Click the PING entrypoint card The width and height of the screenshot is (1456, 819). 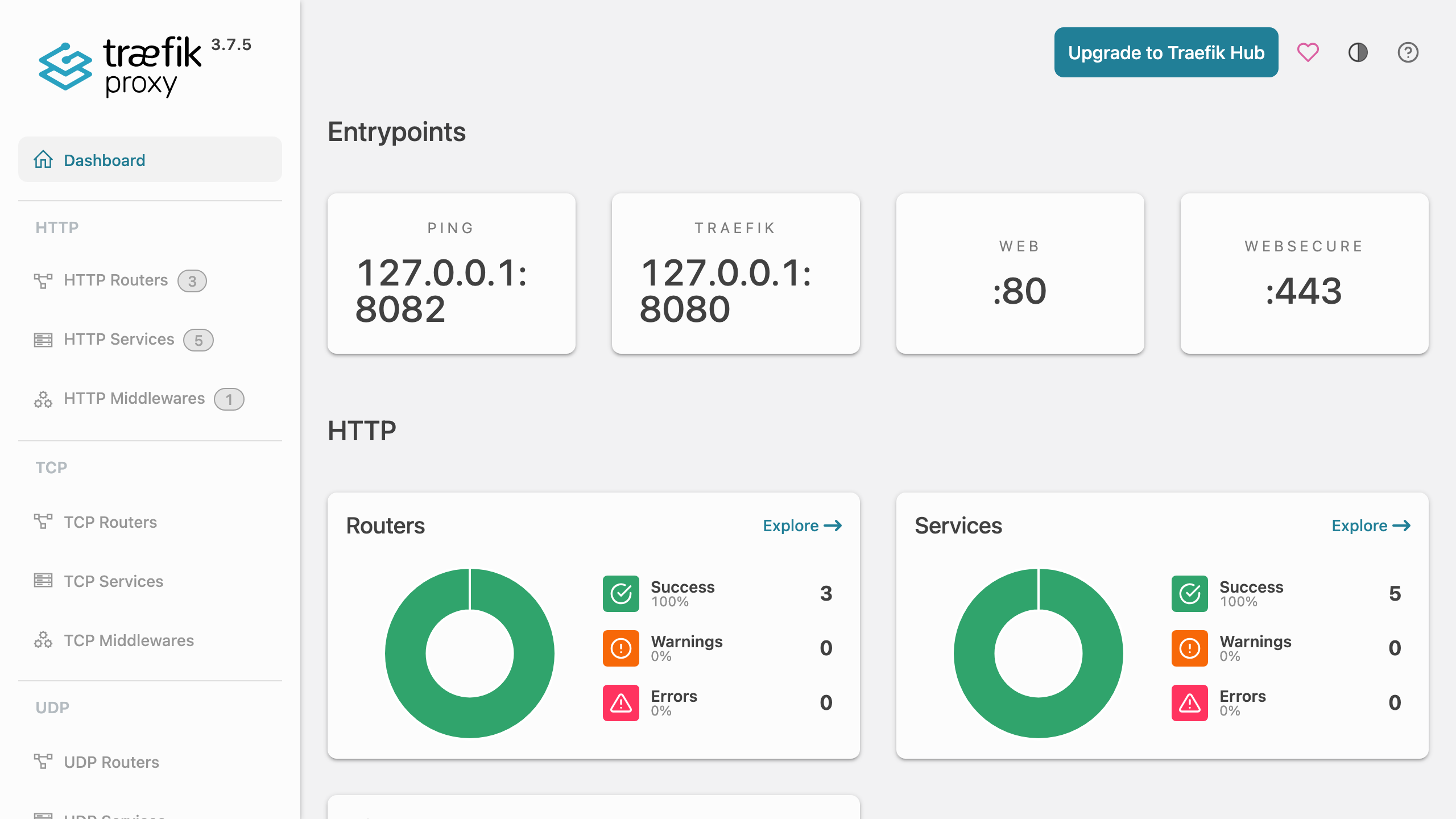(x=452, y=274)
